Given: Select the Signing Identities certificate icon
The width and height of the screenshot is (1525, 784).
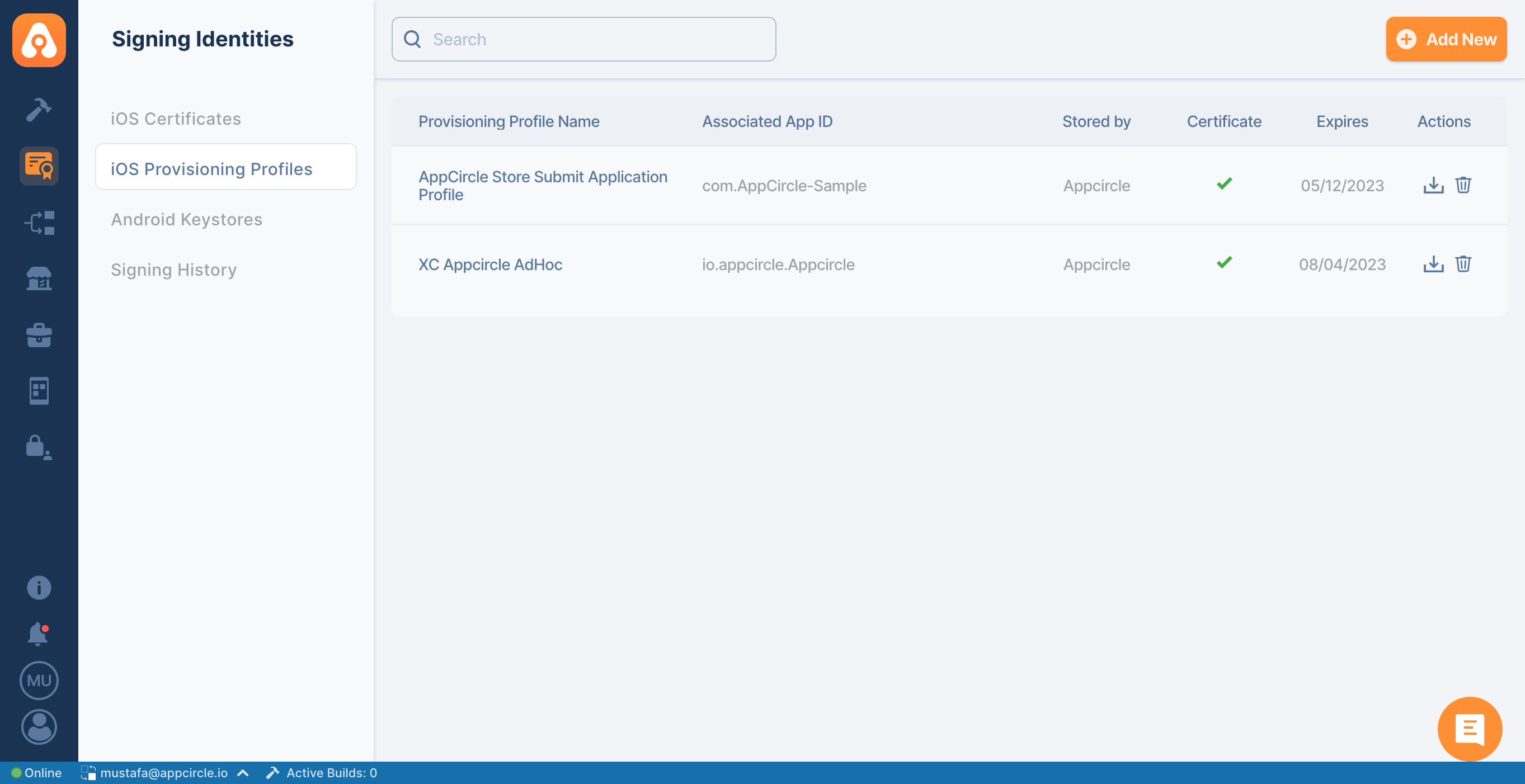Looking at the screenshot, I should point(39,166).
